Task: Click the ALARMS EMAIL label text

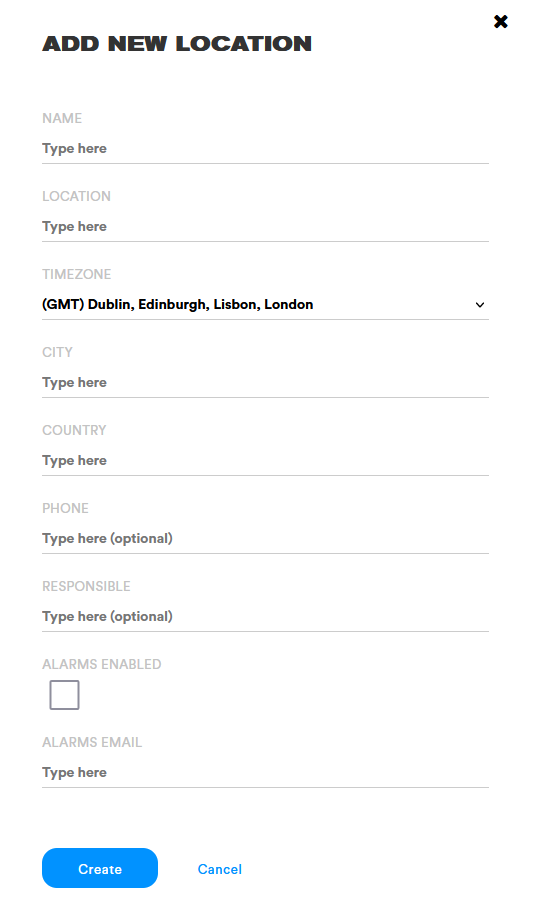Action: pyautogui.click(x=92, y=742)
